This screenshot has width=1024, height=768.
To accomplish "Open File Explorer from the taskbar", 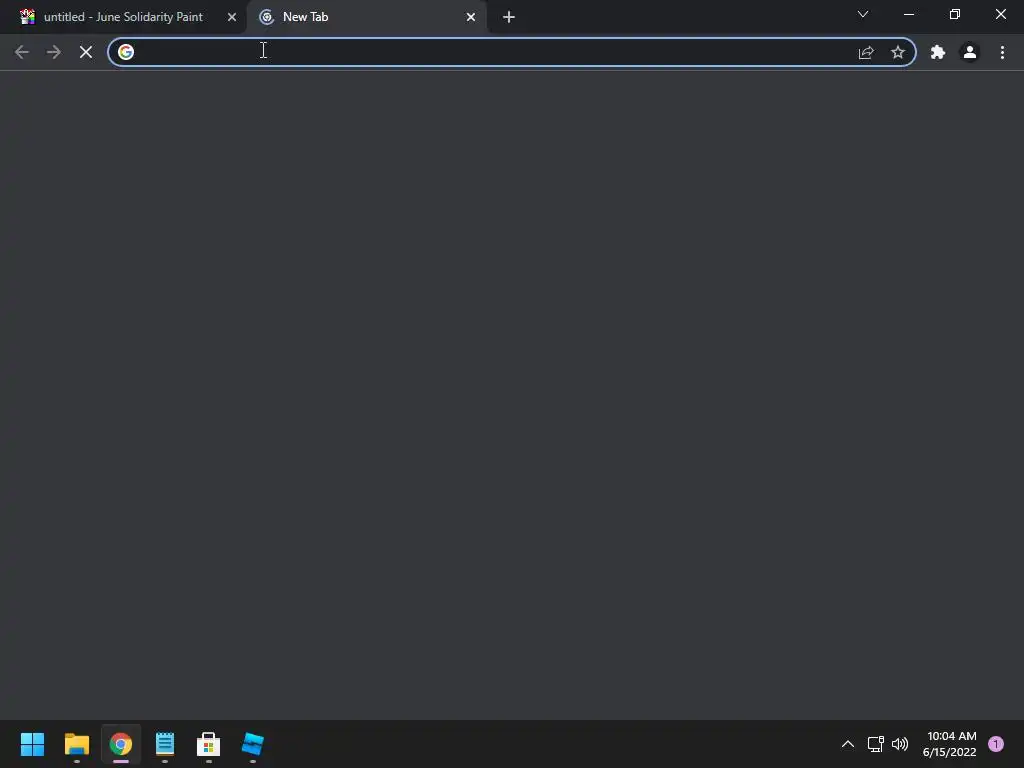I will coord(76,744).
